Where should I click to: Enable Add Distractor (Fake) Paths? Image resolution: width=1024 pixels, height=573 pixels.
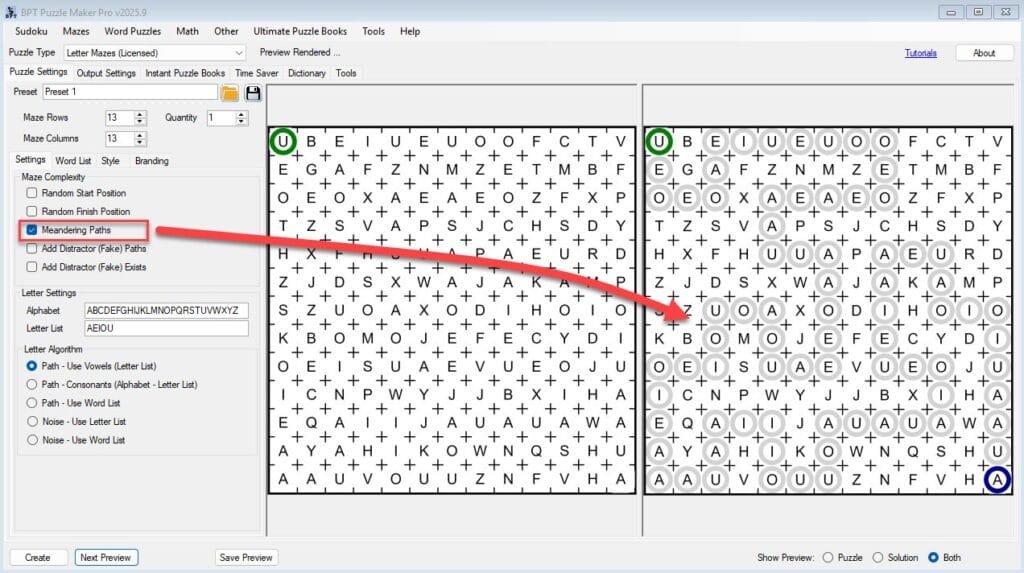coord(31,248)
